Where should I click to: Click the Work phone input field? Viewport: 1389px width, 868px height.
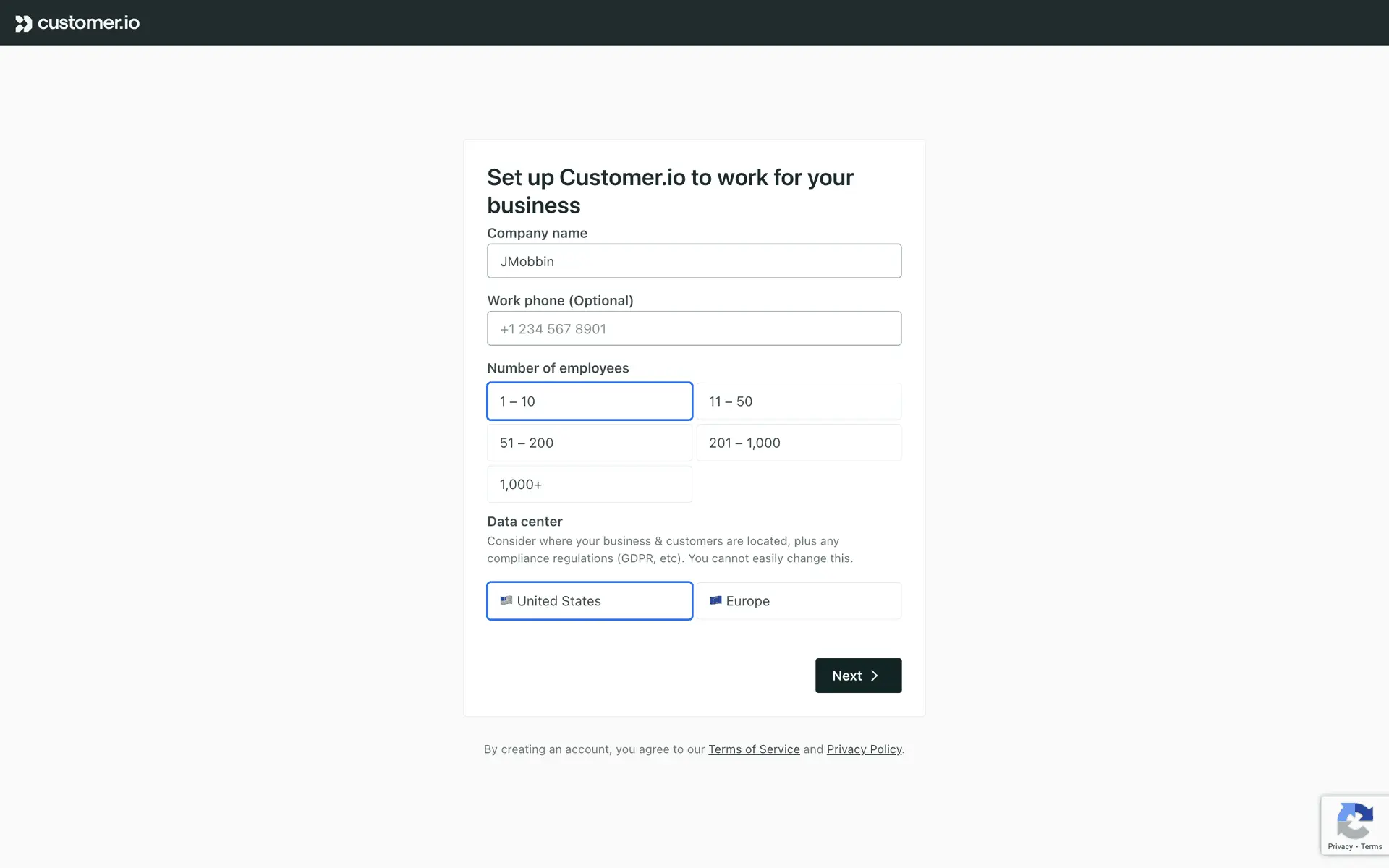tap(694, 329)
